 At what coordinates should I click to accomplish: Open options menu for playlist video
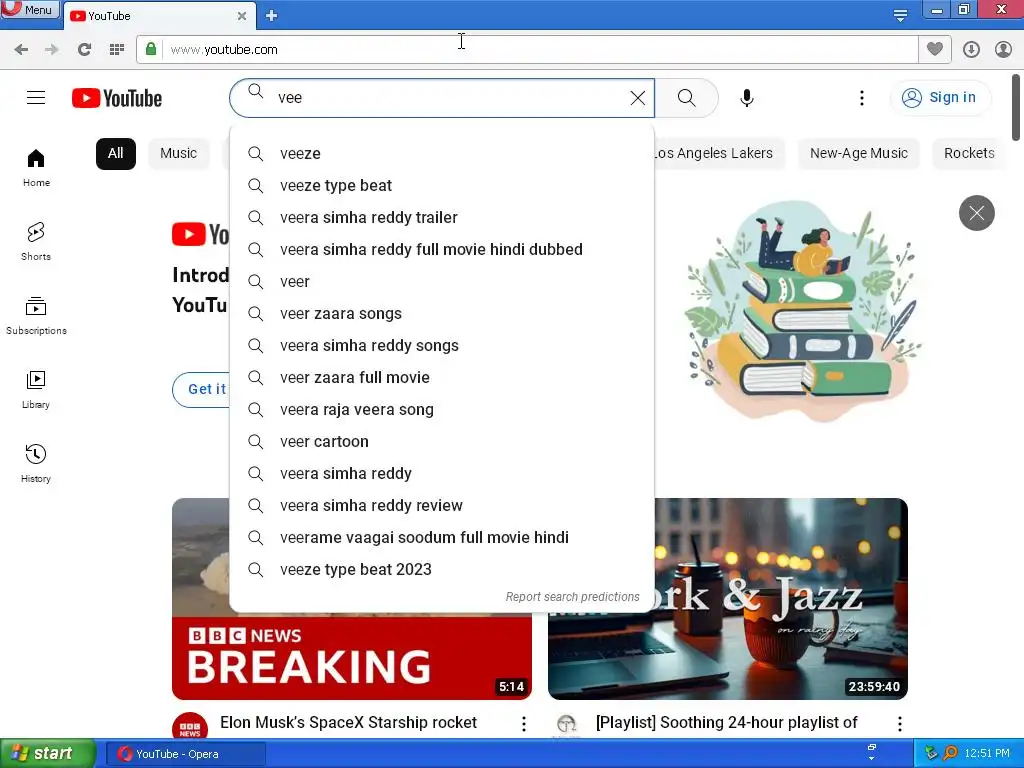tap(900, 724)
